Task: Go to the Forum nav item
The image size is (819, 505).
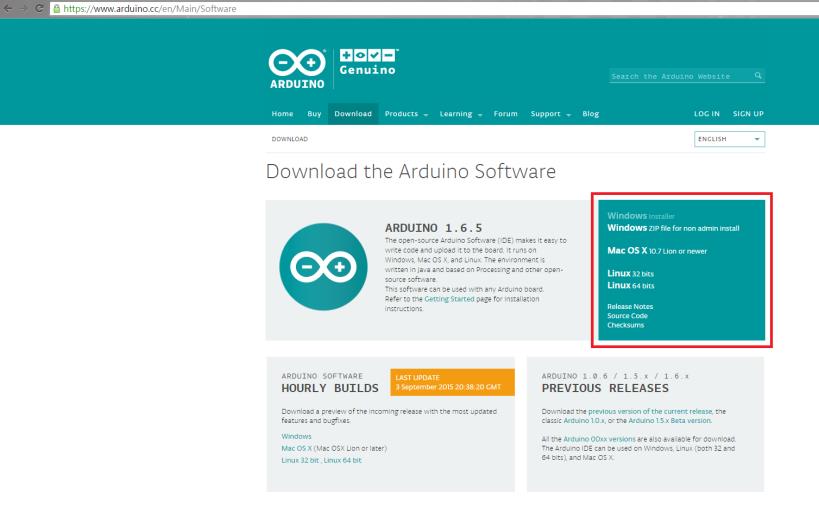Action: click(x=505, y=114)
